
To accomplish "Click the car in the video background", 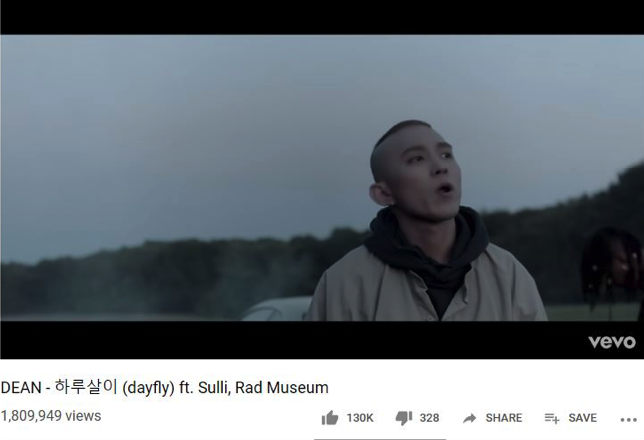I will (x=276, y=309).
